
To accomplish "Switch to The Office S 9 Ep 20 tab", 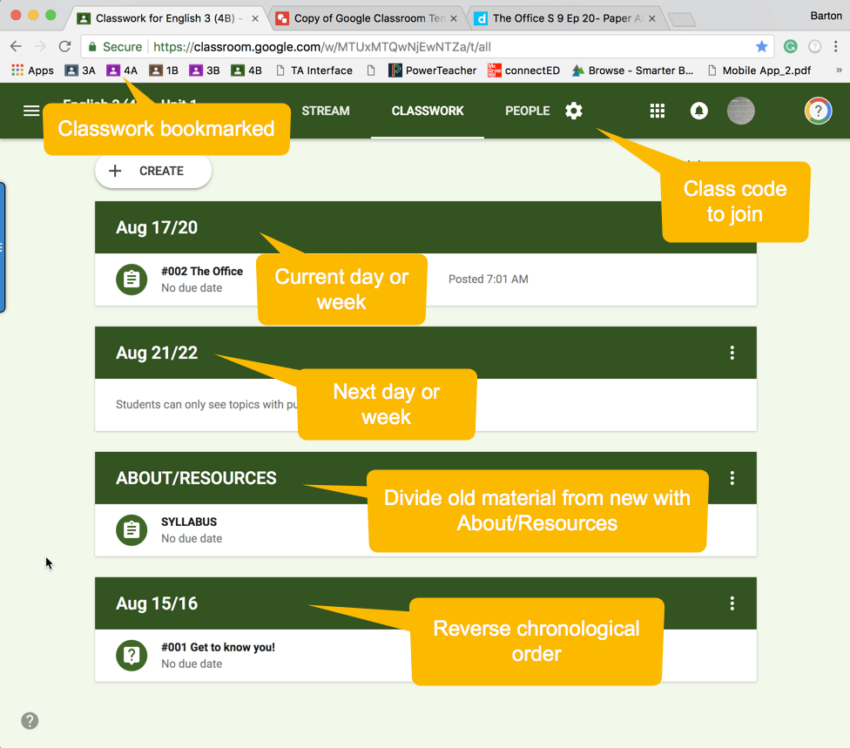I will click(x=566, y=18).
